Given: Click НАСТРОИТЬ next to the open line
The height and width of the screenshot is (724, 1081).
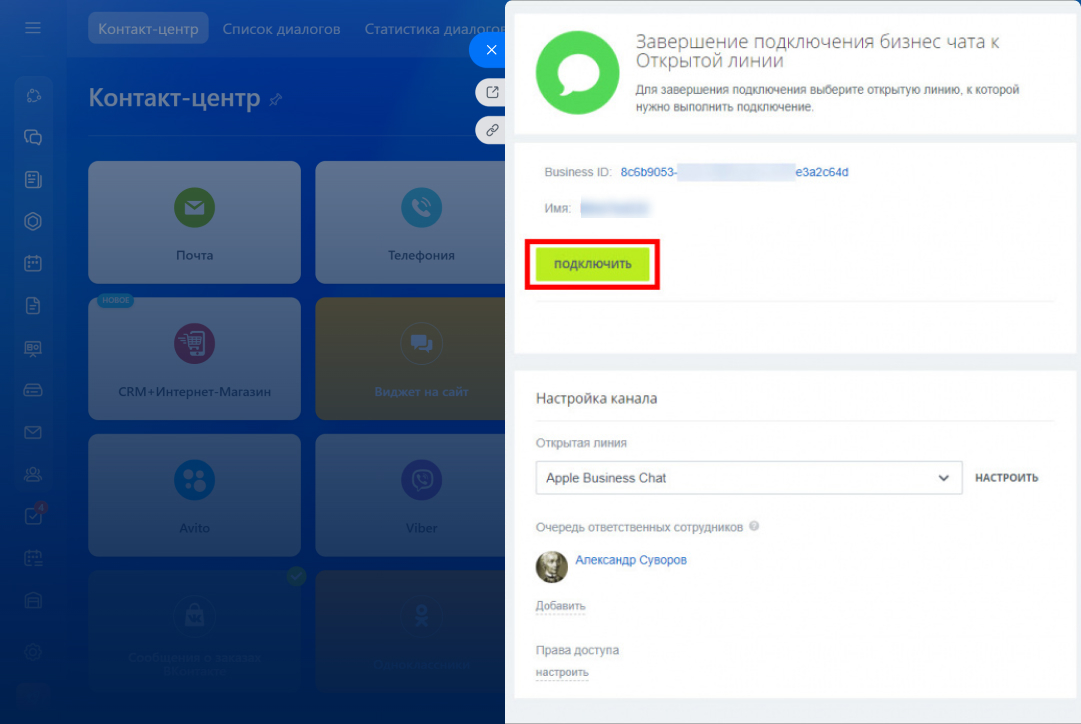Looking at the screenshot, I should pyautogui.click(x=1007, y=478).
